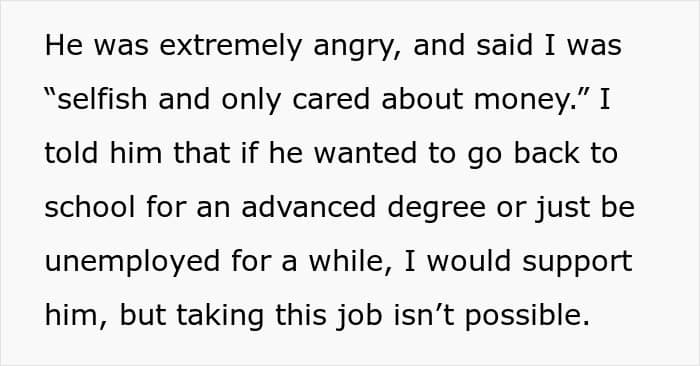
Task: Click the word "school" starting fourth line
Action: [x=89, y=207]
